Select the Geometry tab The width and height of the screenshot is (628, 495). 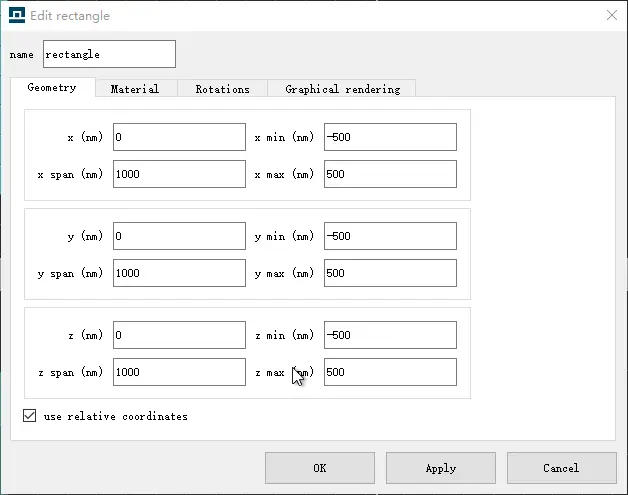click(52, 88)
